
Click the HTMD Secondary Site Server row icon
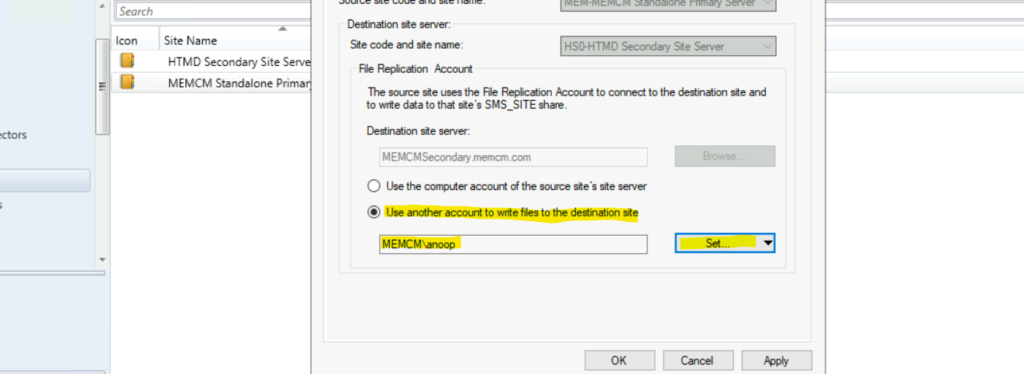127,61
